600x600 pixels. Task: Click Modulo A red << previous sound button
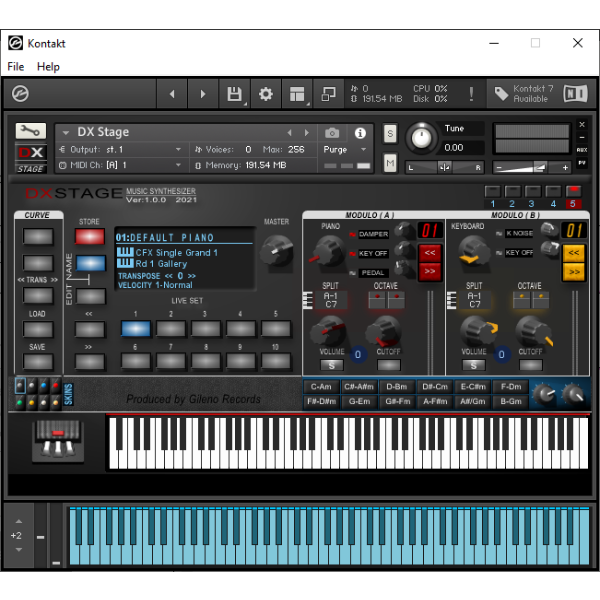tap(430, 253)
